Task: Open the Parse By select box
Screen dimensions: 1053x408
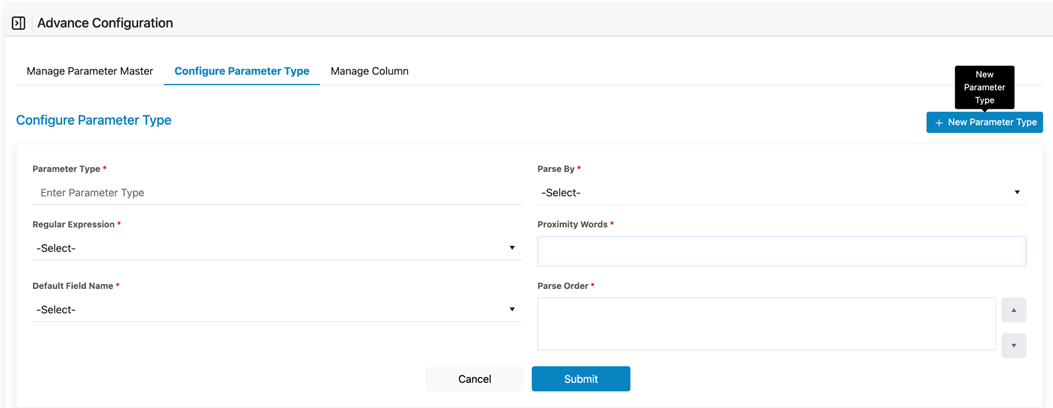Action: point(780,193)
